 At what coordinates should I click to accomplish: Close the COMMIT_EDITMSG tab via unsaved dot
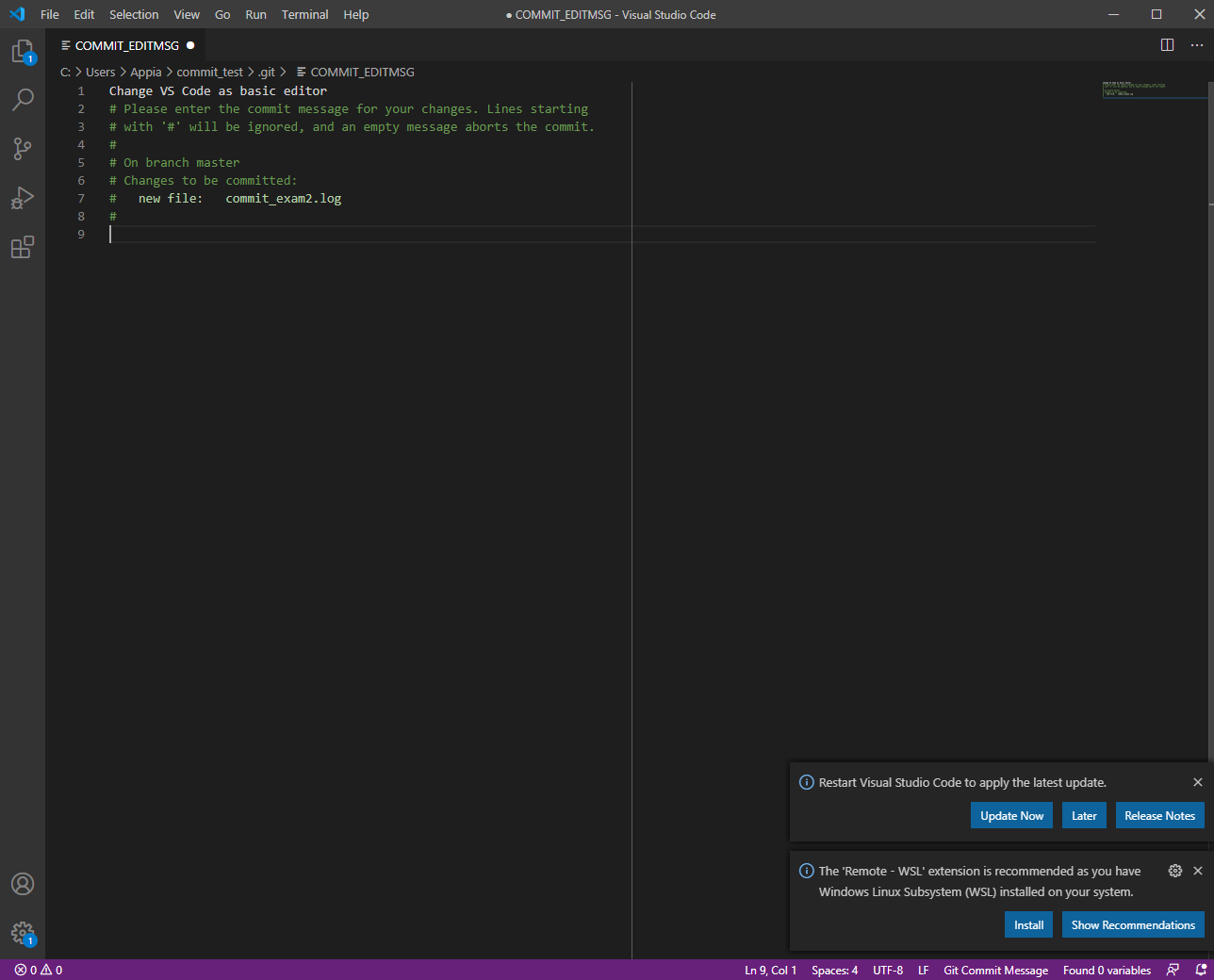click(190, 45)
